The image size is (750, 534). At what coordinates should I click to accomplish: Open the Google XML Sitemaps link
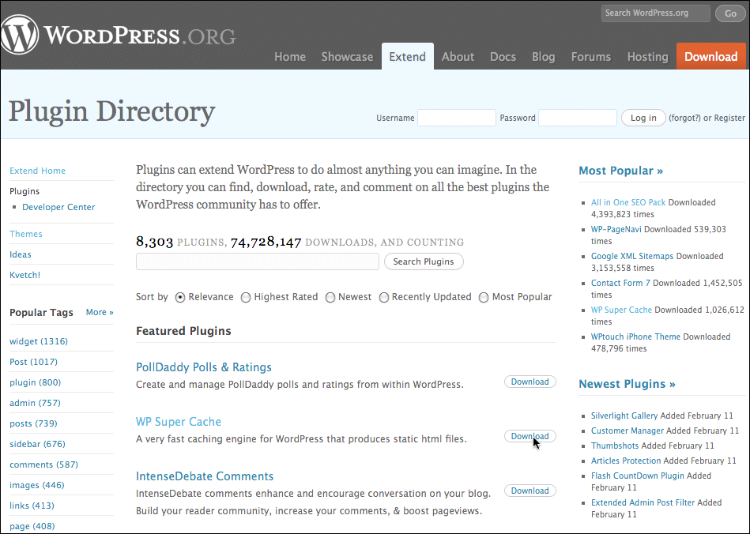(632, 256)
